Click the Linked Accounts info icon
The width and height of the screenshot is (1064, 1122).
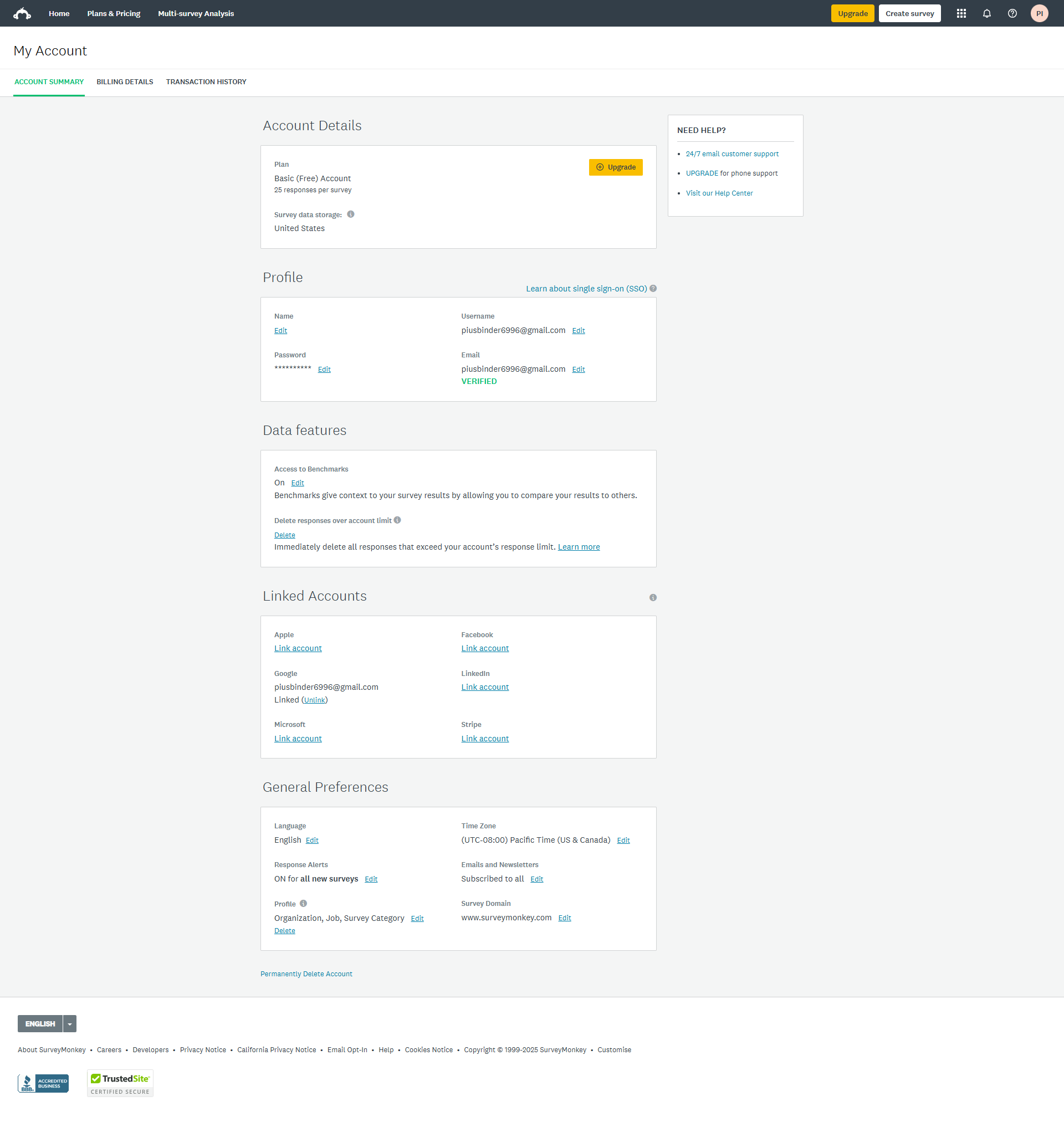click(x=653, y=597)
